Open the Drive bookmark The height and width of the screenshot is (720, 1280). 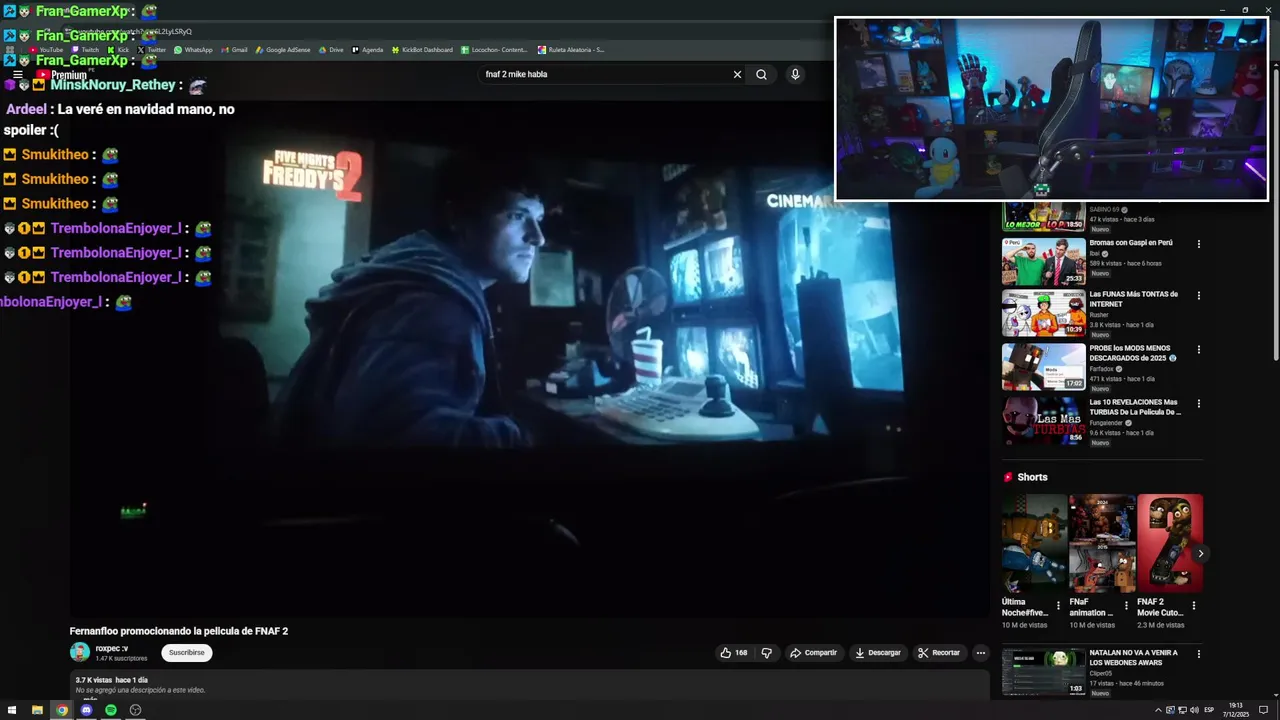[x=330, y=50]
